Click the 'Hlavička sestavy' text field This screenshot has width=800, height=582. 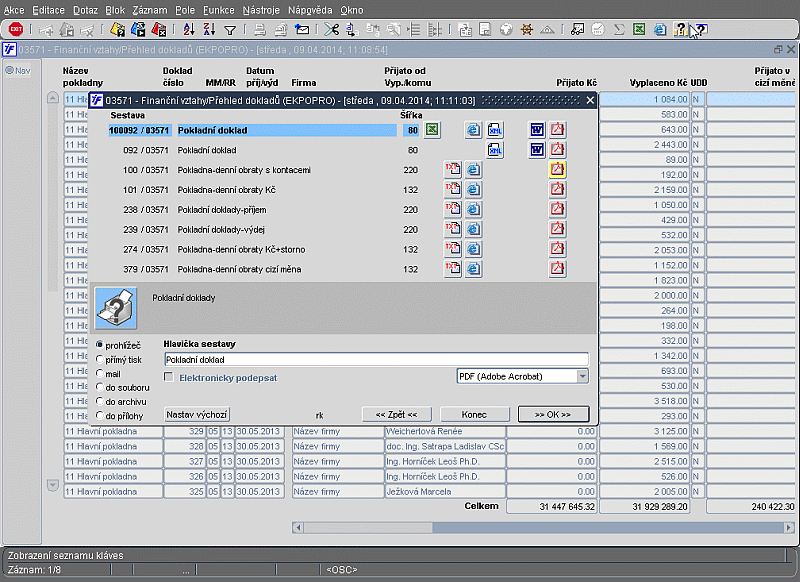point(375,359)
